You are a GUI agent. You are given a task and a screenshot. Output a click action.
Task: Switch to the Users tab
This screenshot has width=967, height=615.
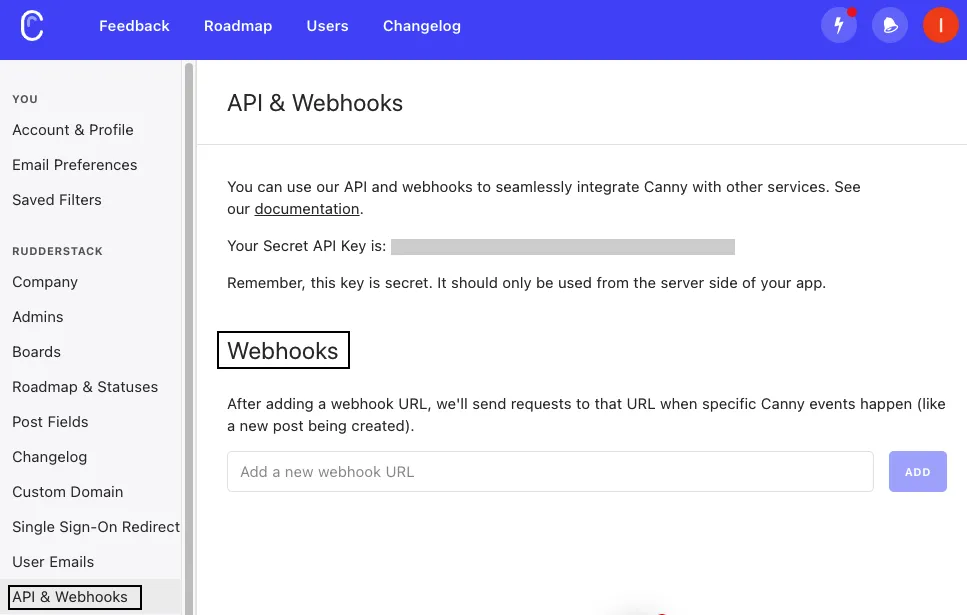(x=327, y=26)
